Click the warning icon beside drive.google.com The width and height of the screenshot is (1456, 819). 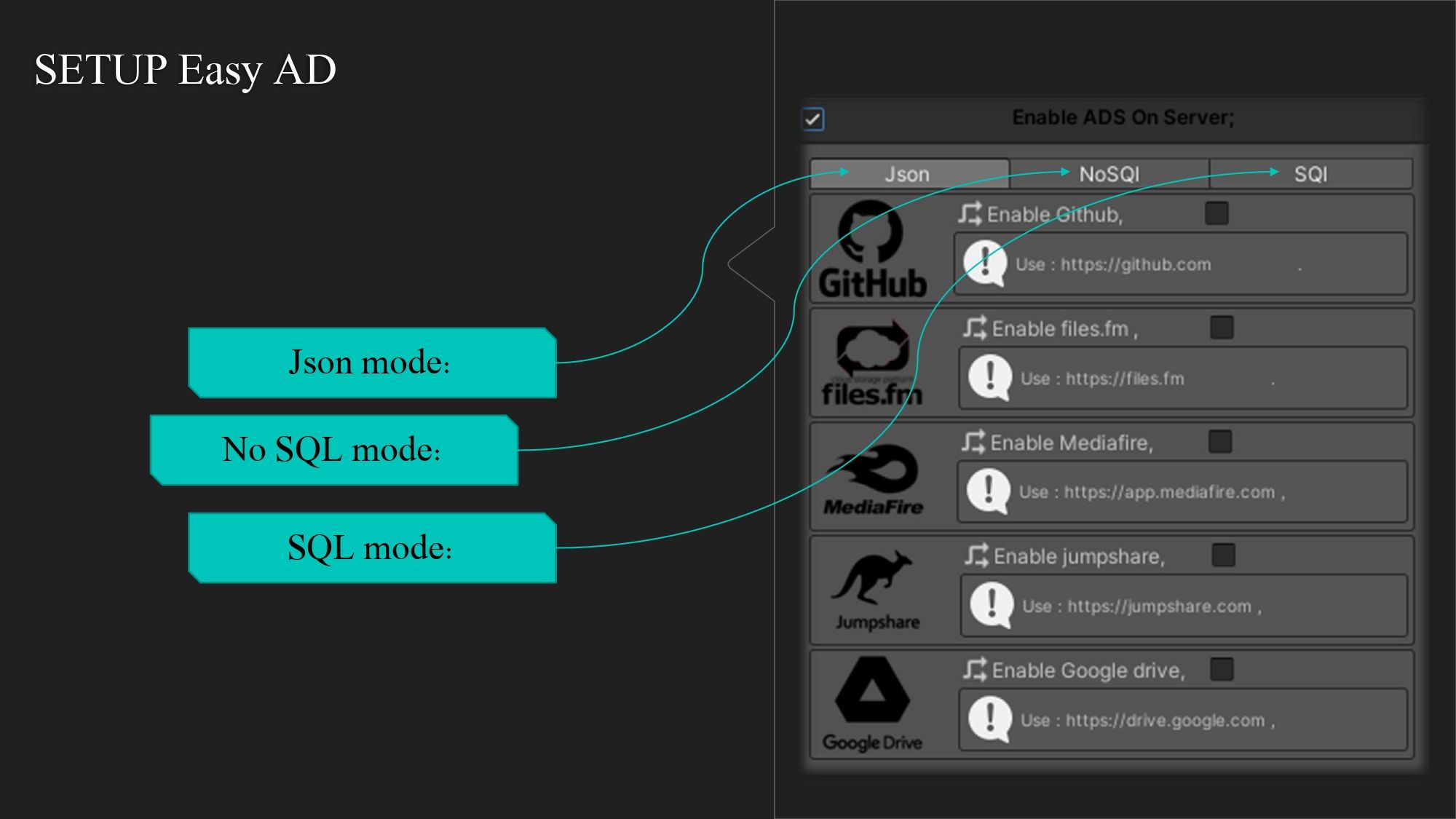(x=989, y=719)
